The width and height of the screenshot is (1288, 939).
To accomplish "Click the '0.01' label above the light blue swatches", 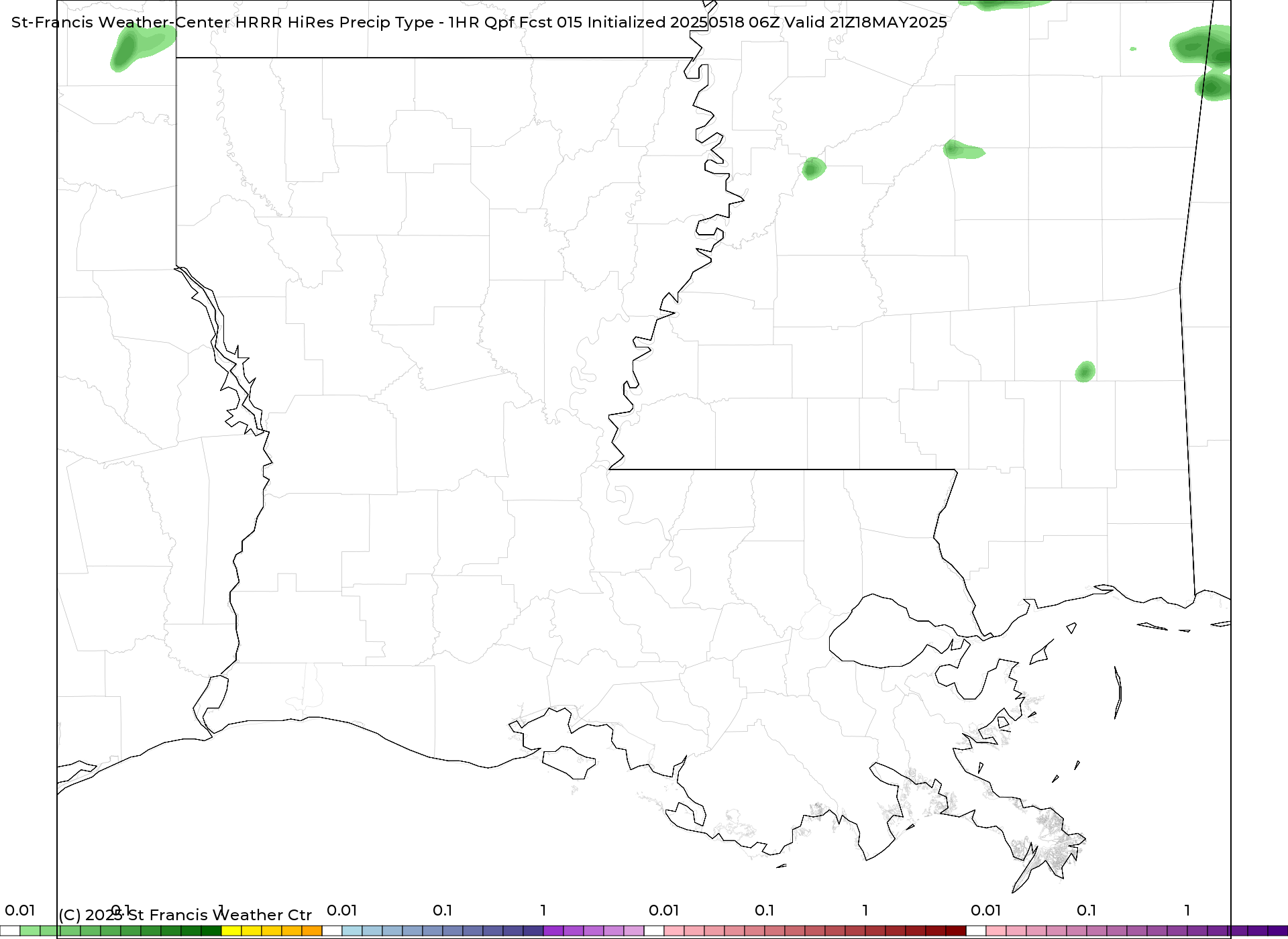I will 342,910.
